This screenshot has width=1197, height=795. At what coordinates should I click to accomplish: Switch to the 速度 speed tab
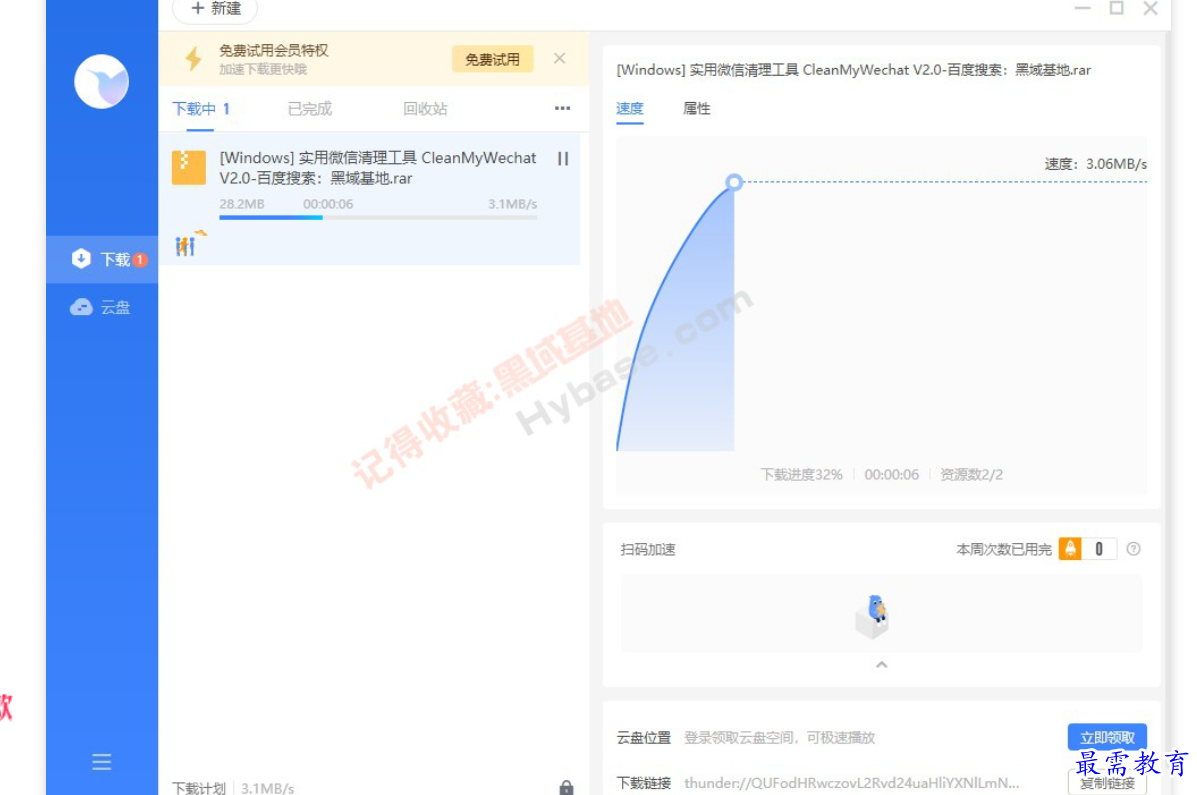(630, 108)
